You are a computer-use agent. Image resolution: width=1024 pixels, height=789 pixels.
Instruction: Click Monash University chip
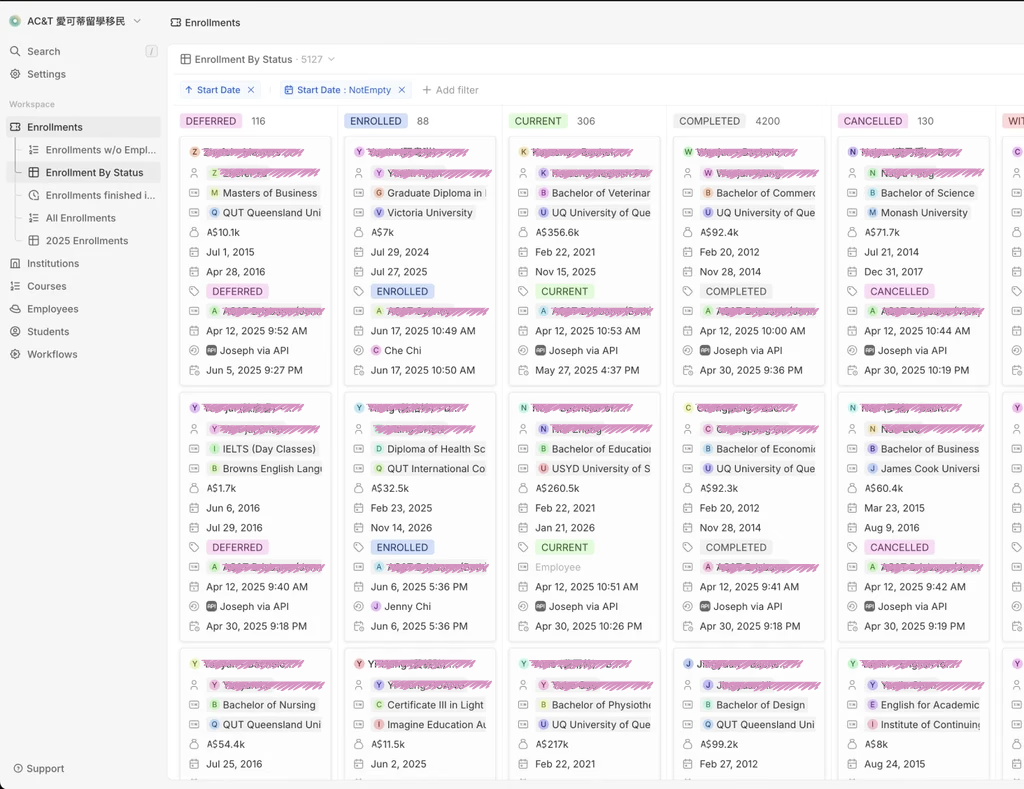tap(918, 212)
